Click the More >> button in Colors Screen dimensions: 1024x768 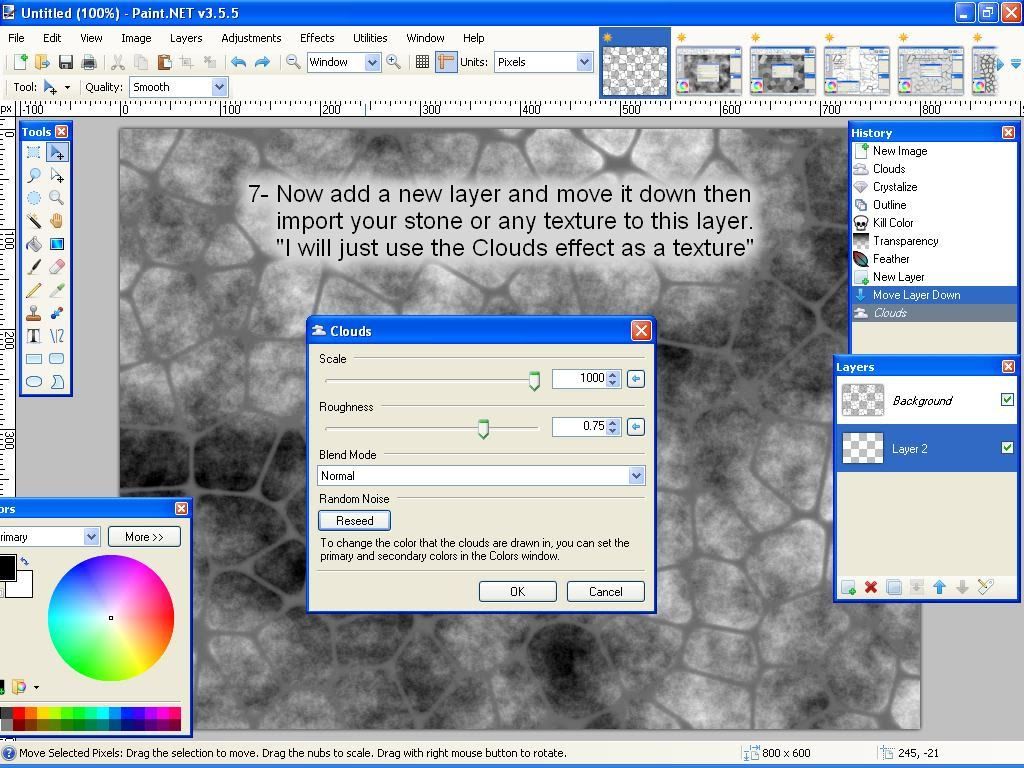(144, 537)
